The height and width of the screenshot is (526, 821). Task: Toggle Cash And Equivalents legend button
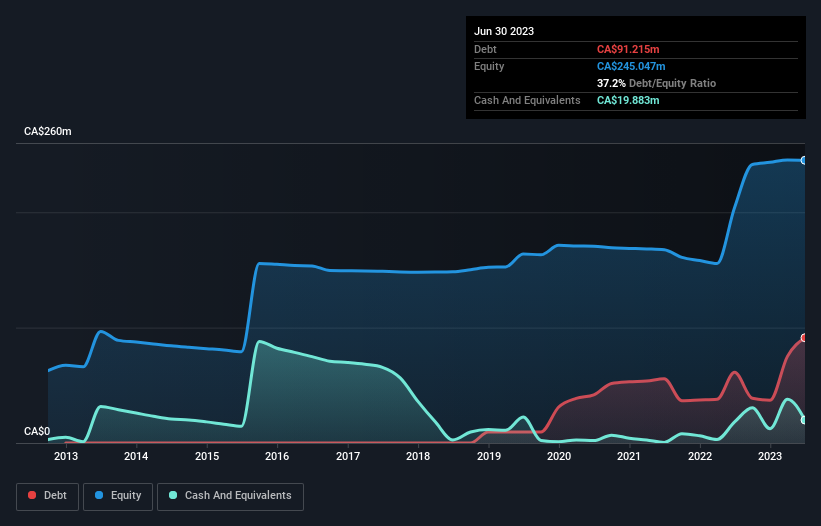[230, 496]
